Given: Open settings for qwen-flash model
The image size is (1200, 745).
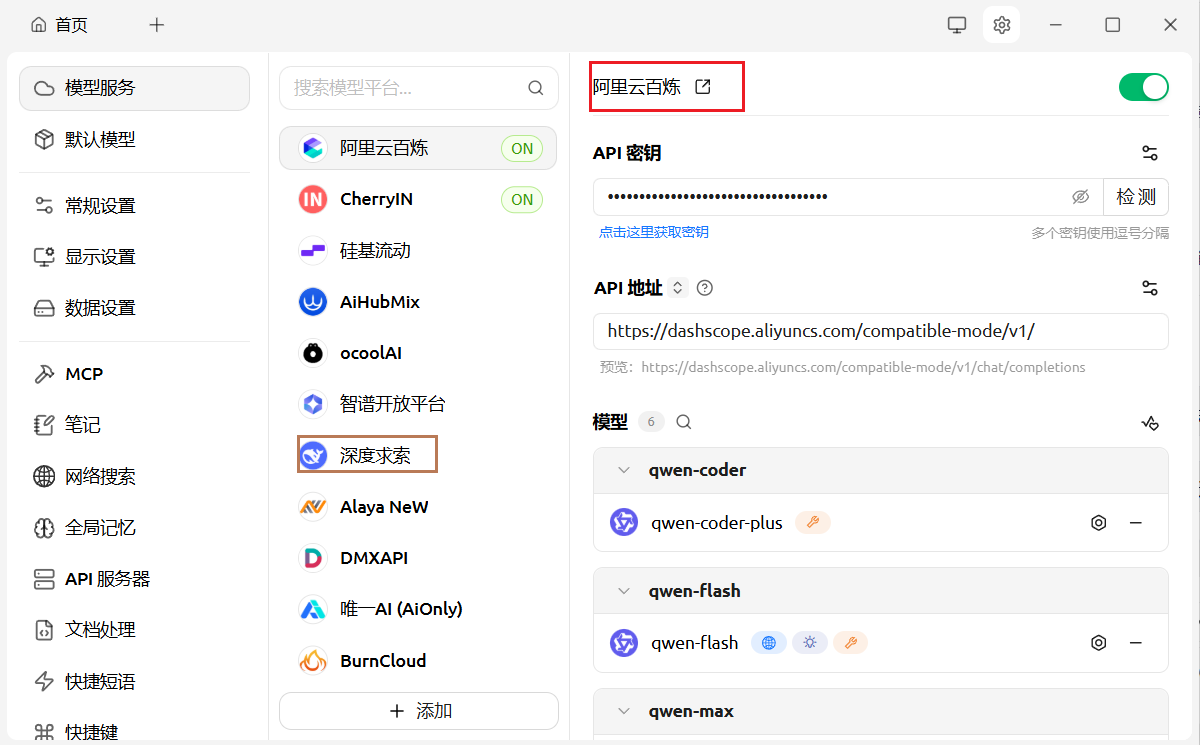Looking at the screenshot, I should (1099, 643).
